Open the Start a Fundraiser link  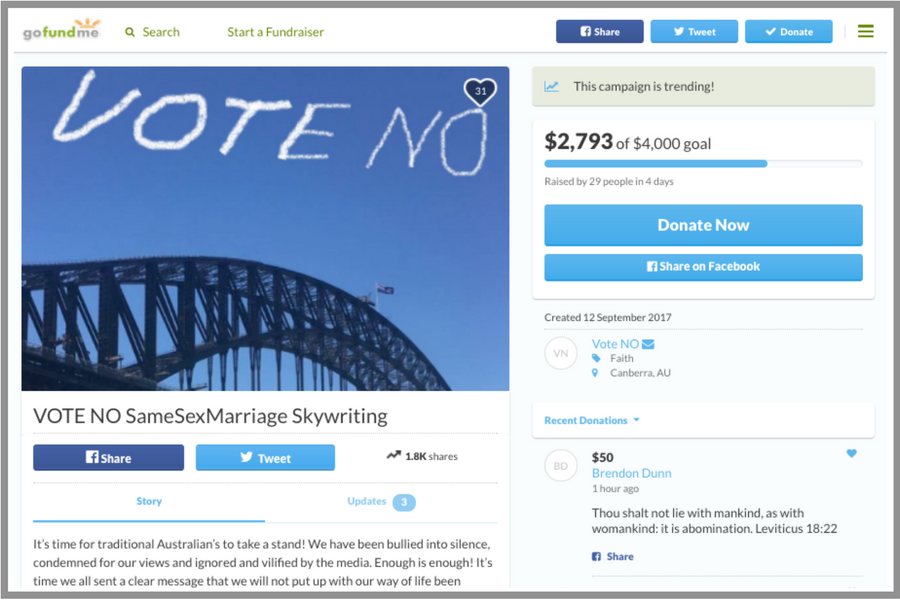coord(275,32)
